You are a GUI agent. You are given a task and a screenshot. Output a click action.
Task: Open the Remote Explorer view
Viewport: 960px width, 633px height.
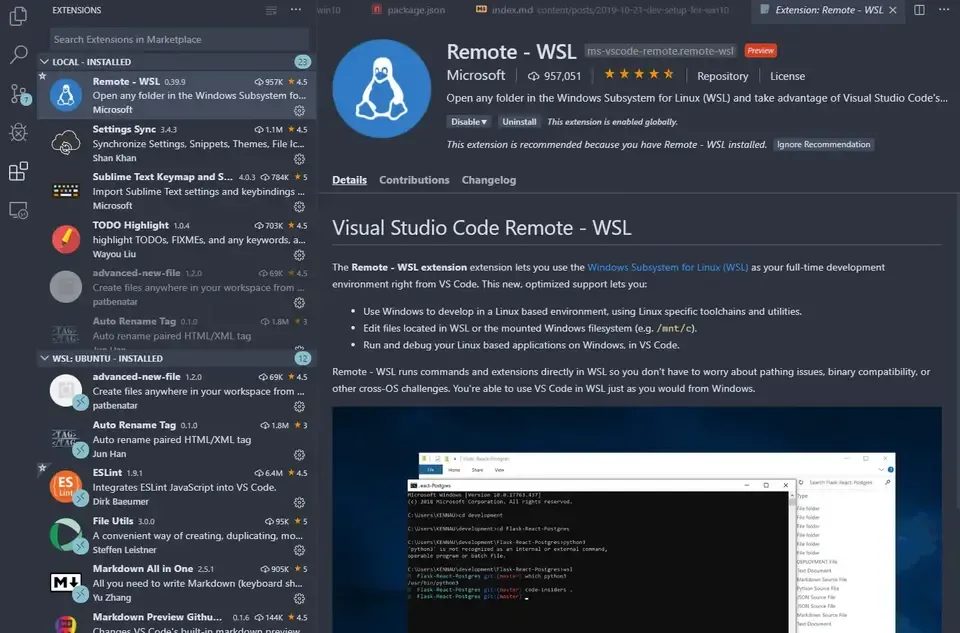[x=18, y=210]
